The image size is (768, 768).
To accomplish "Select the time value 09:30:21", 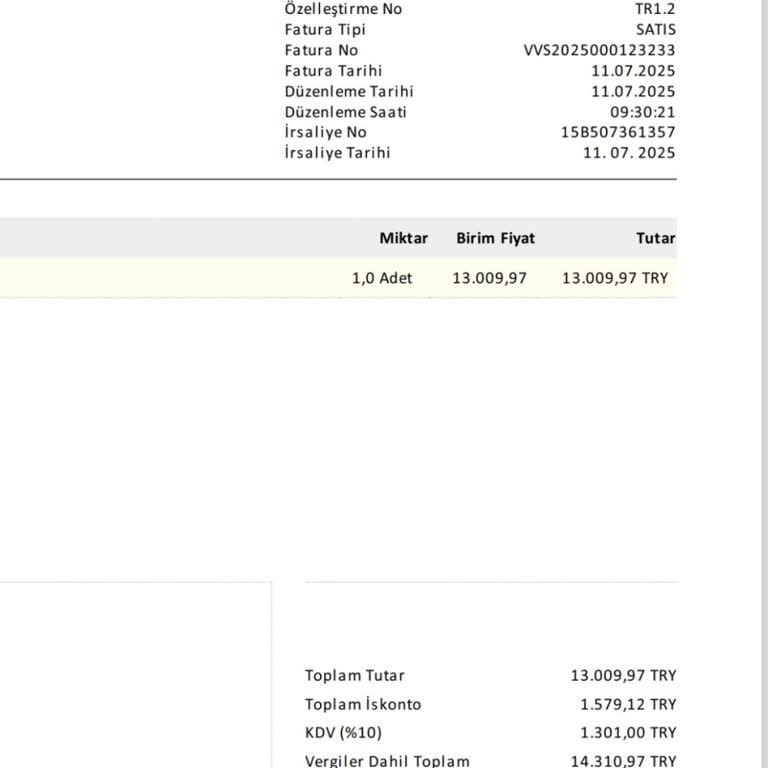I will click(643, 112).
